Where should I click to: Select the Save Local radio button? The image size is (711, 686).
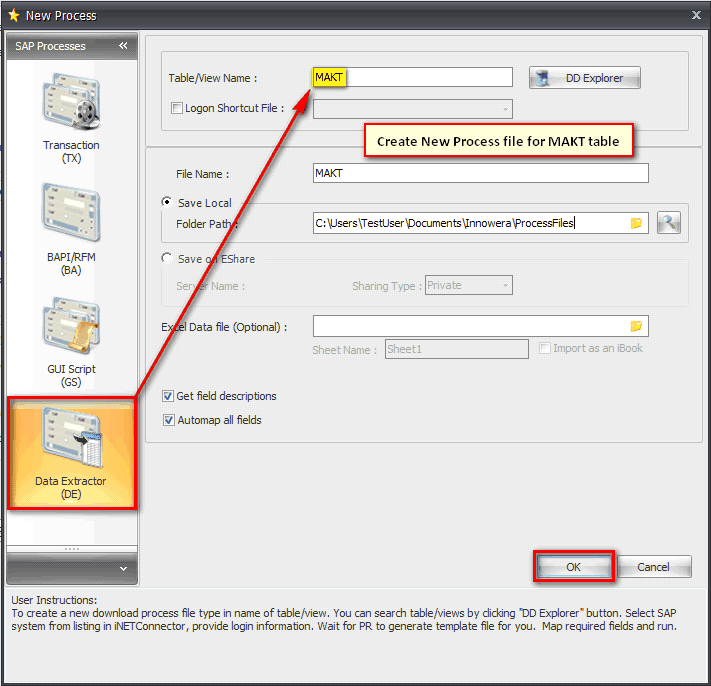[x=167, y=202]
